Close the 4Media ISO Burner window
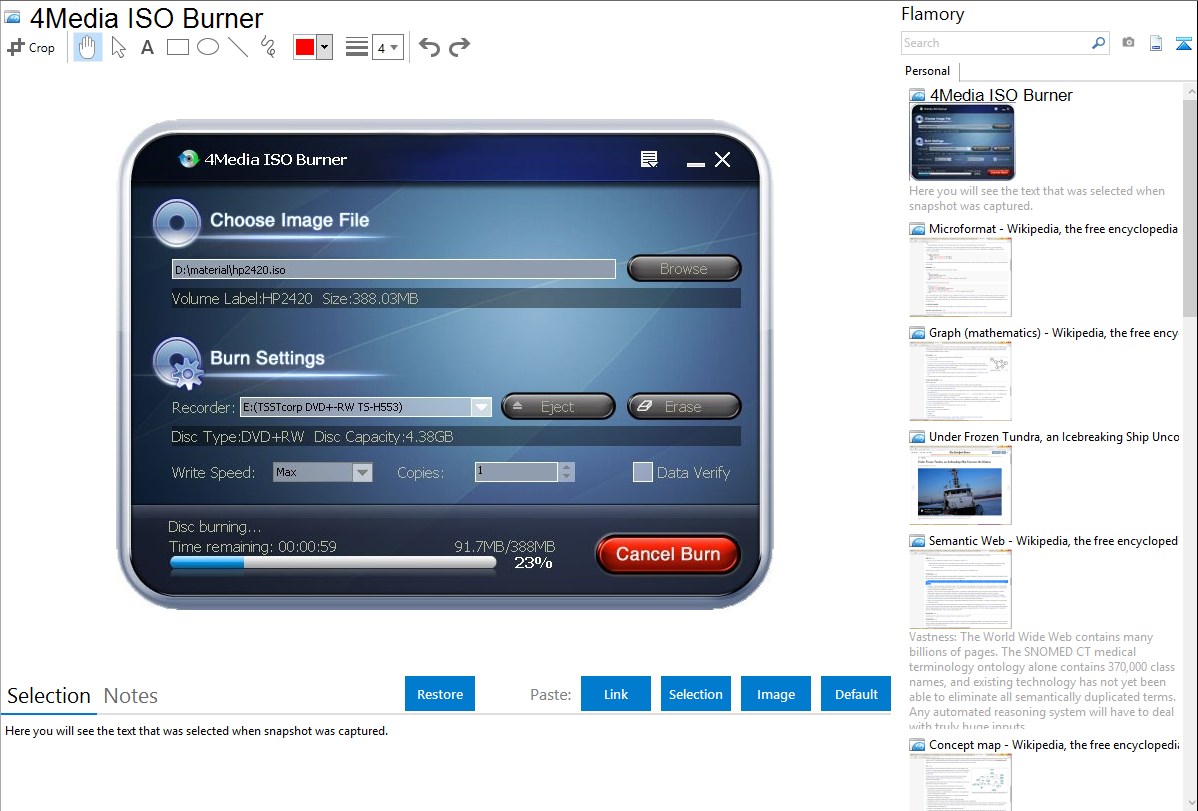The height and width of the screenshot is (811, 1198). 722,159
